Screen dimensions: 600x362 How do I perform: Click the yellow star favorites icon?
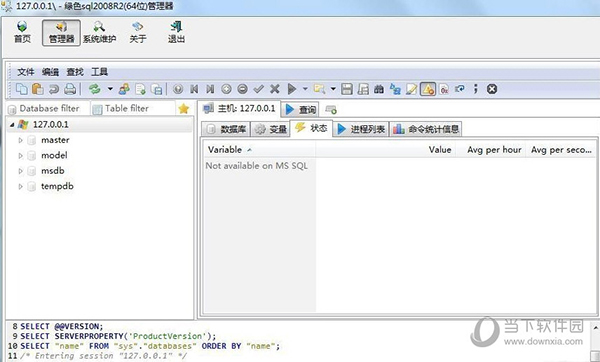click(184, 109)
